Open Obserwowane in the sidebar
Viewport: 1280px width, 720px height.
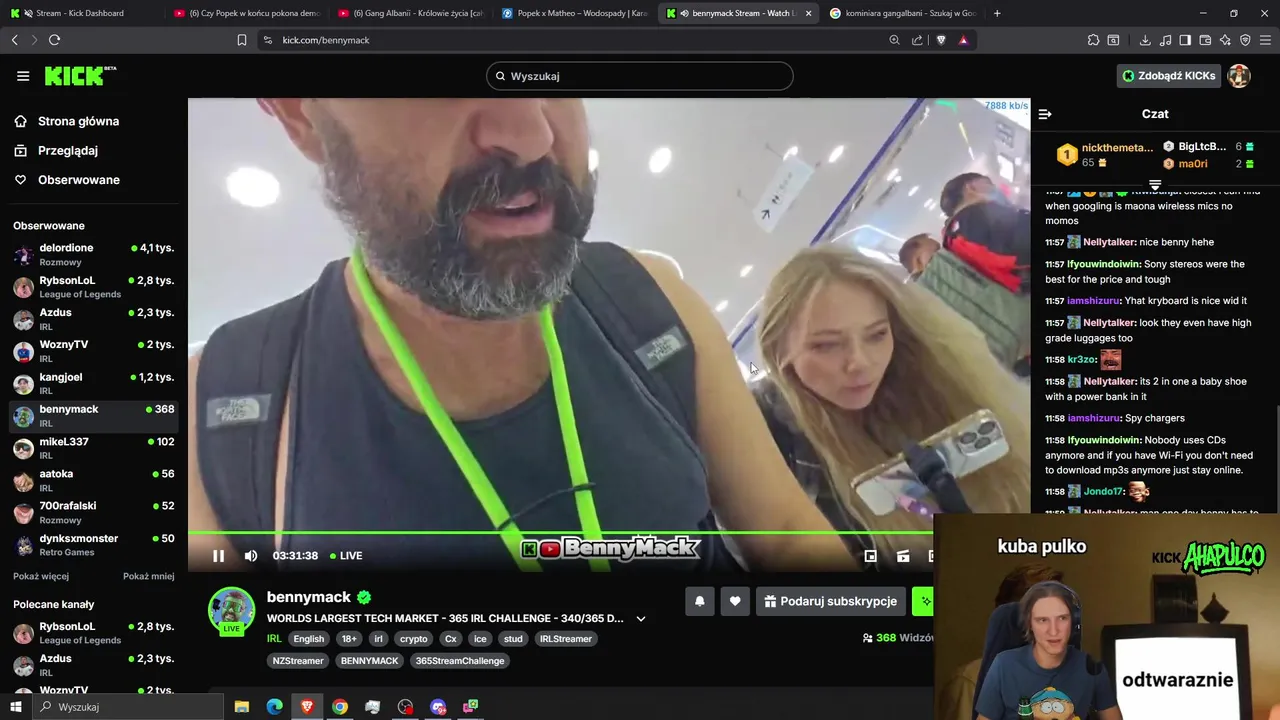coord(79,180)
